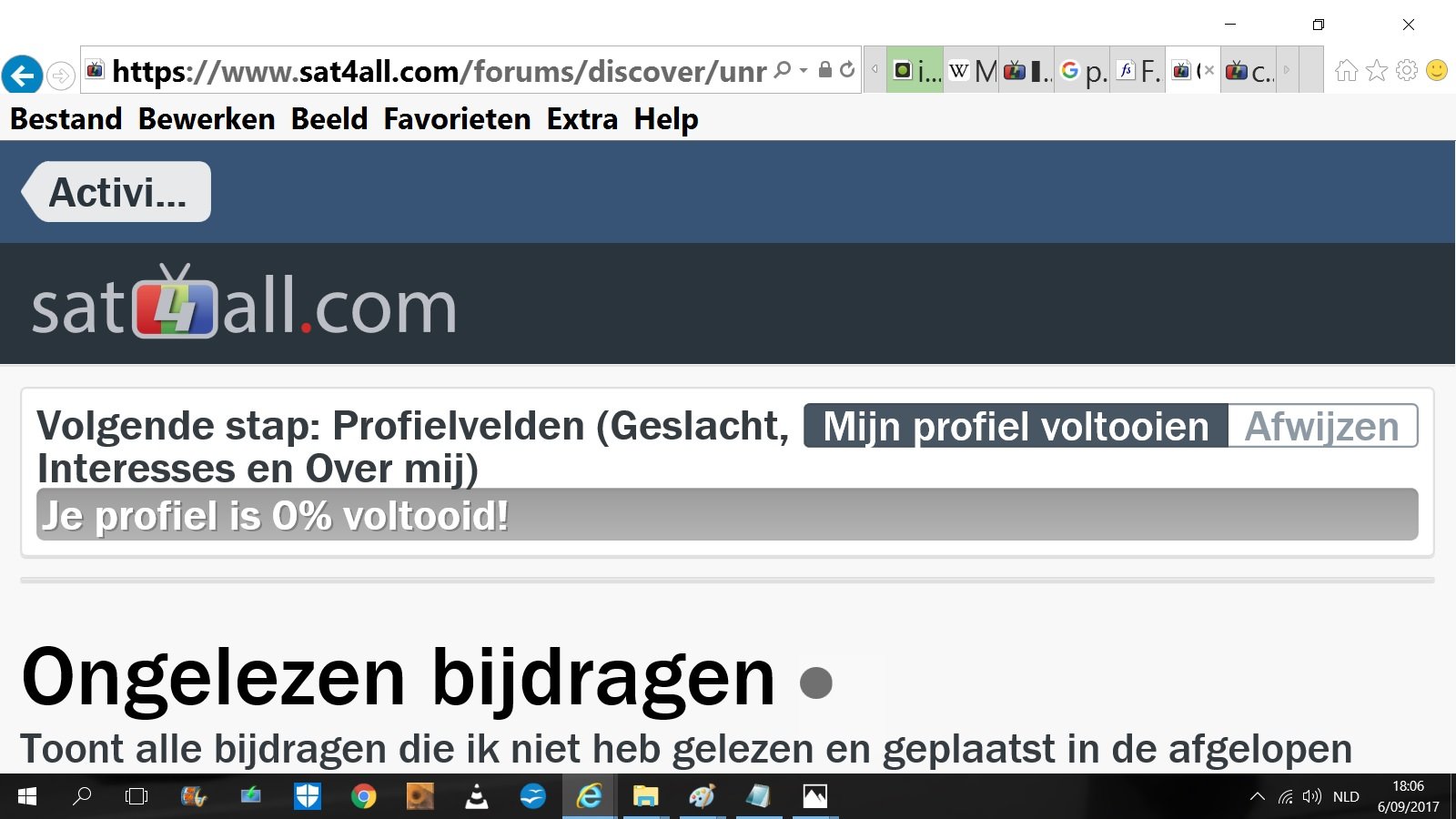Click the 'Mijn profiel voltooien' button

click(1016, 426)
